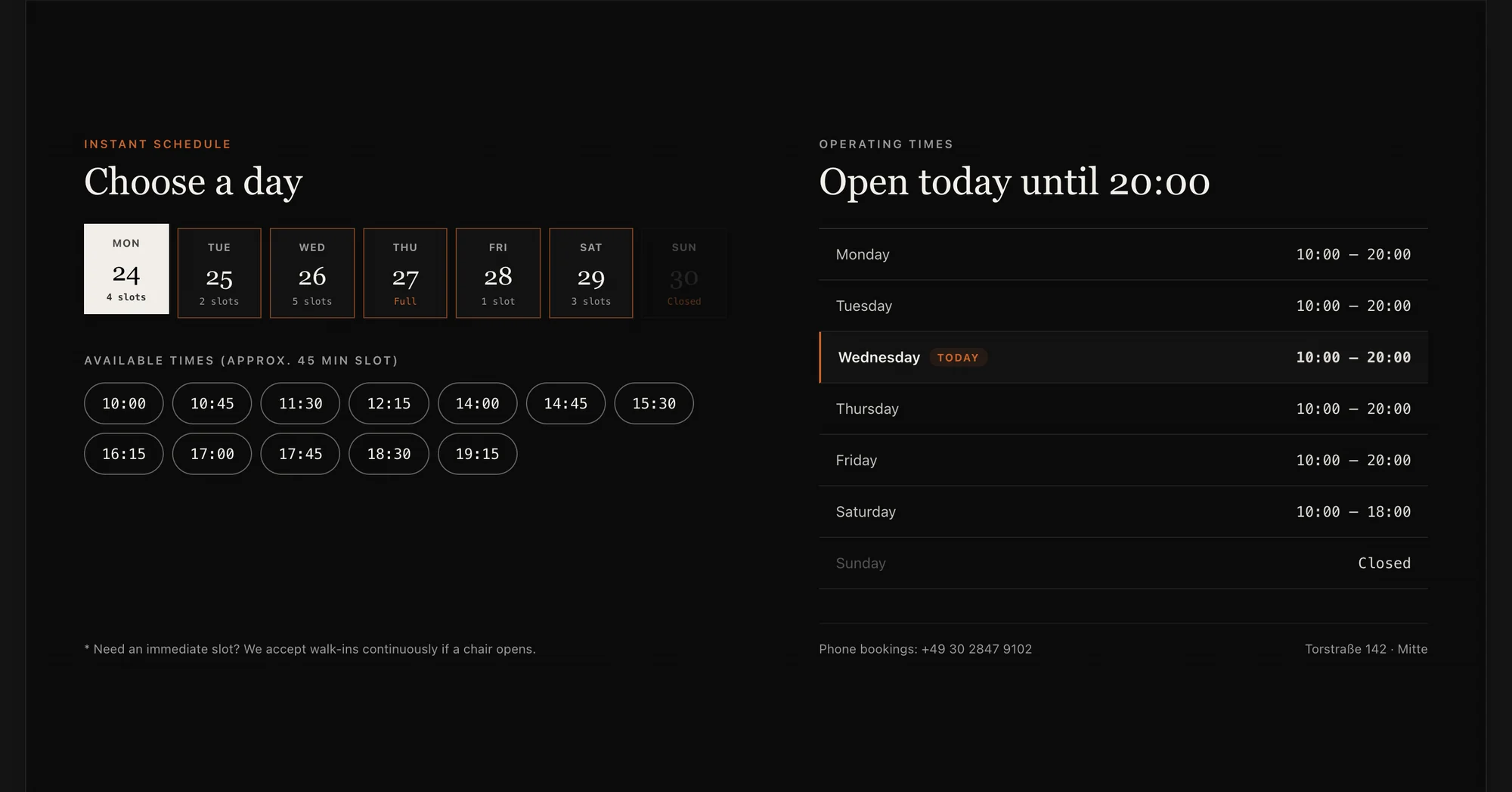The image size is (1512, 792).
Task: Pick Wednesday 26 day card
Action: point(312,273)
